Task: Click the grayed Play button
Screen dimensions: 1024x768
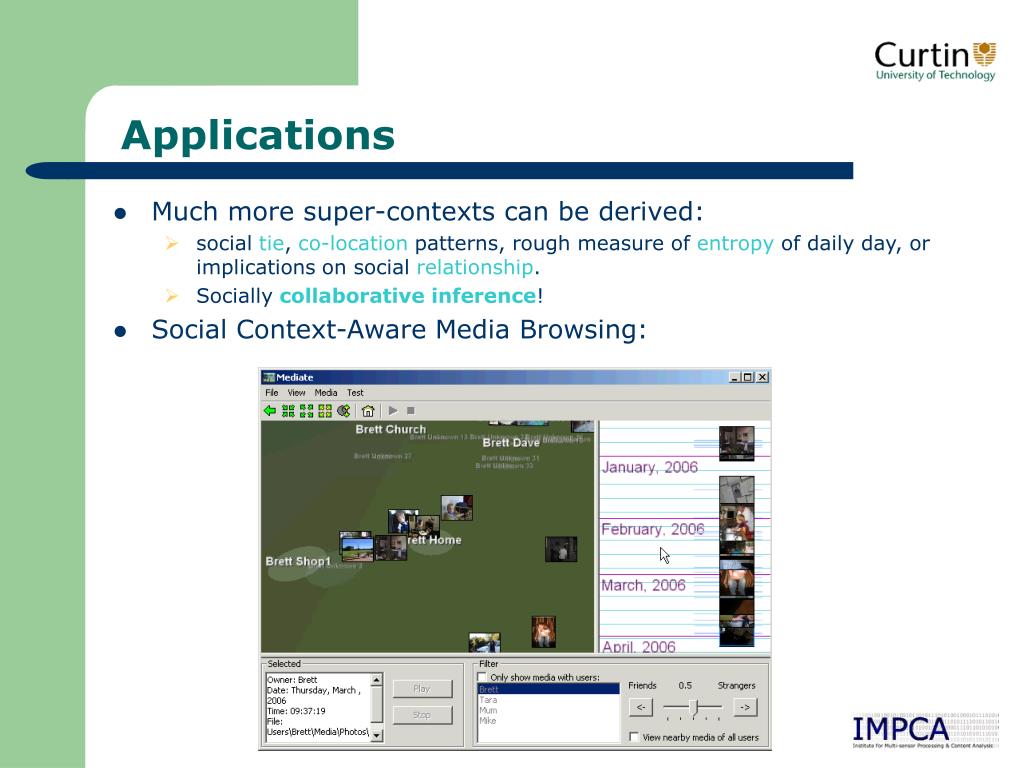Action: (422, 688)
